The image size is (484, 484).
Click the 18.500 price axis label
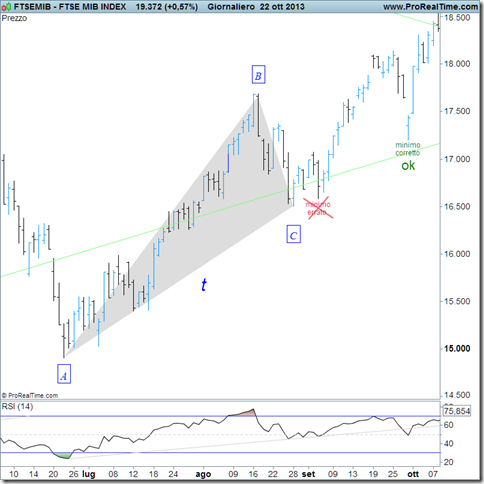457,18
